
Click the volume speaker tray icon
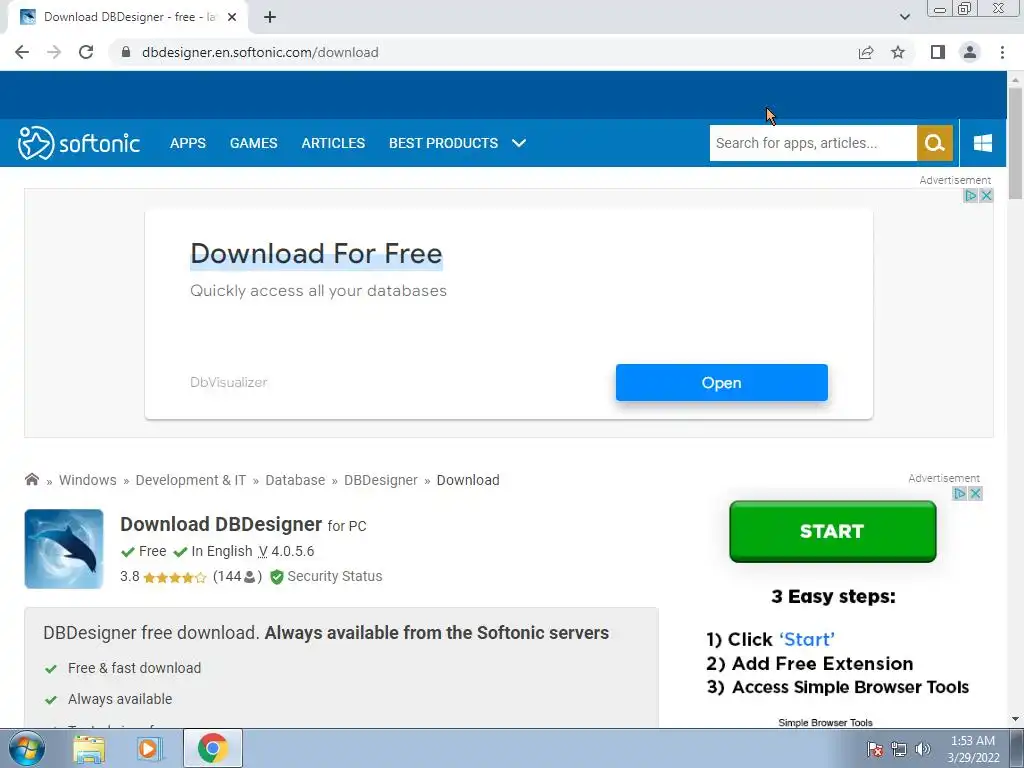pyautogui.click(x=923, y=749)
